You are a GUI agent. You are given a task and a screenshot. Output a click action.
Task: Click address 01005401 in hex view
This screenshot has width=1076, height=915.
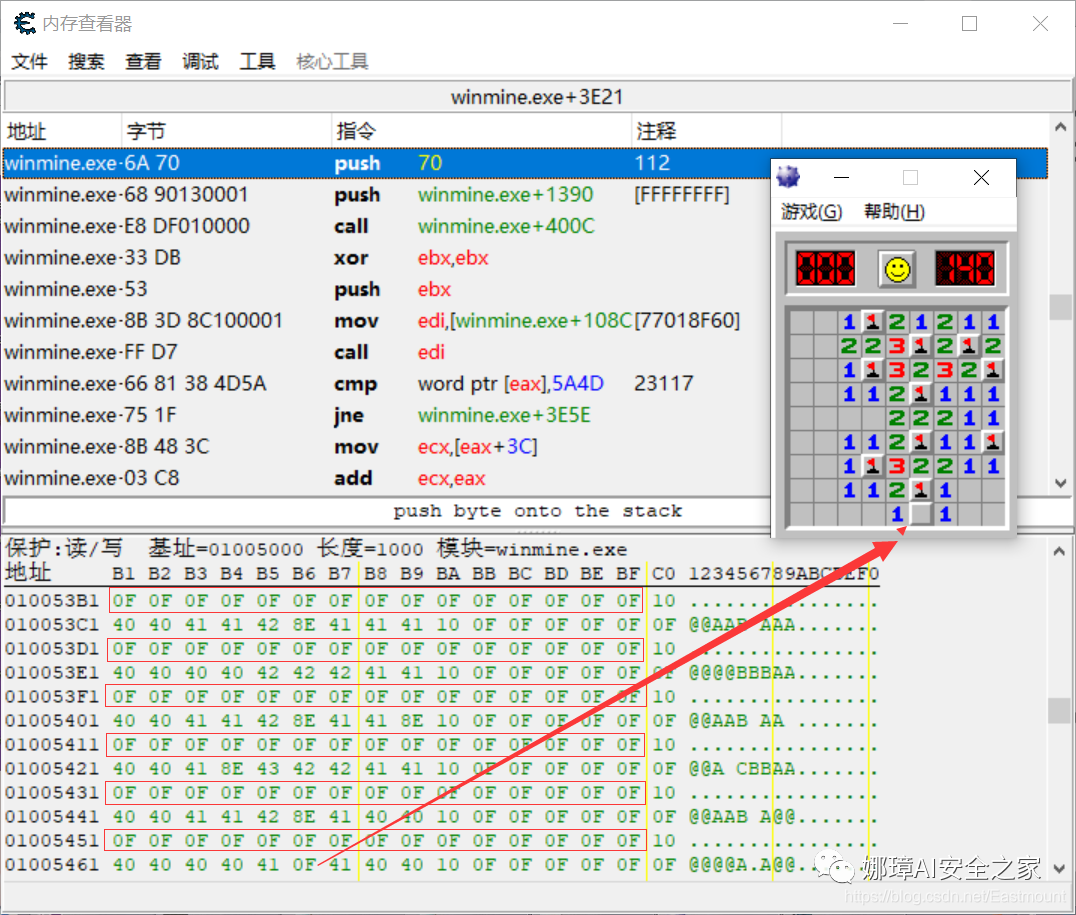(x=52, y=721)
